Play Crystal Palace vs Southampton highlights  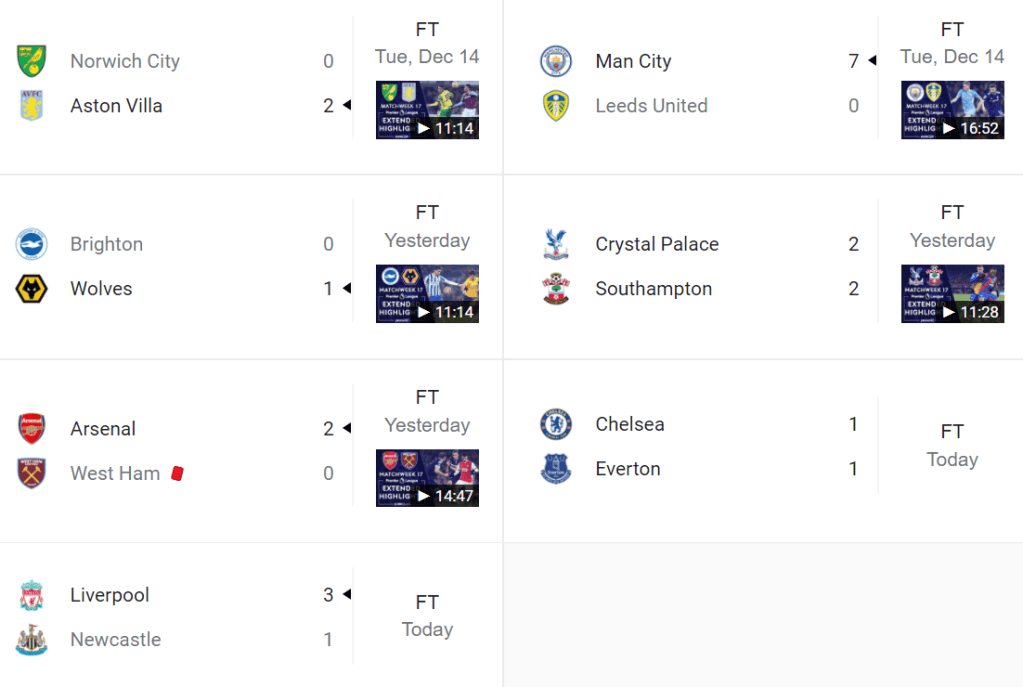952,293
